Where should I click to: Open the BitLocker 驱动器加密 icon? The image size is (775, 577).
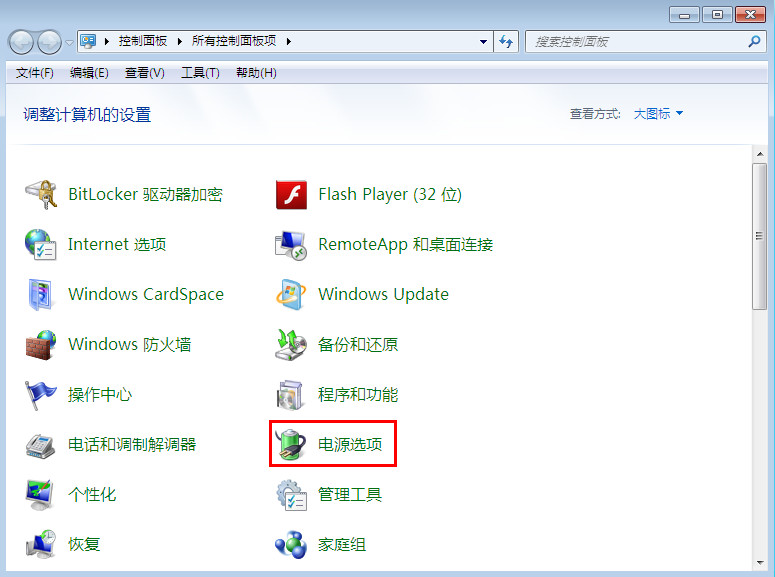click(x=41, y=194)
